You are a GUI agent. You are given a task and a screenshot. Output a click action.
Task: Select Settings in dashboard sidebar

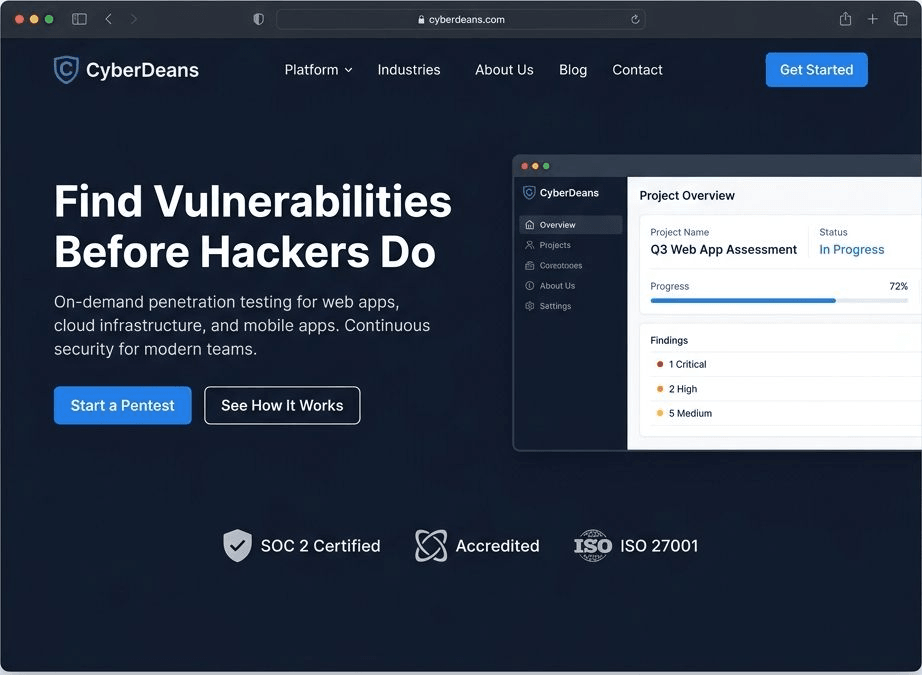pyautogui.click(x=570, y=306)
